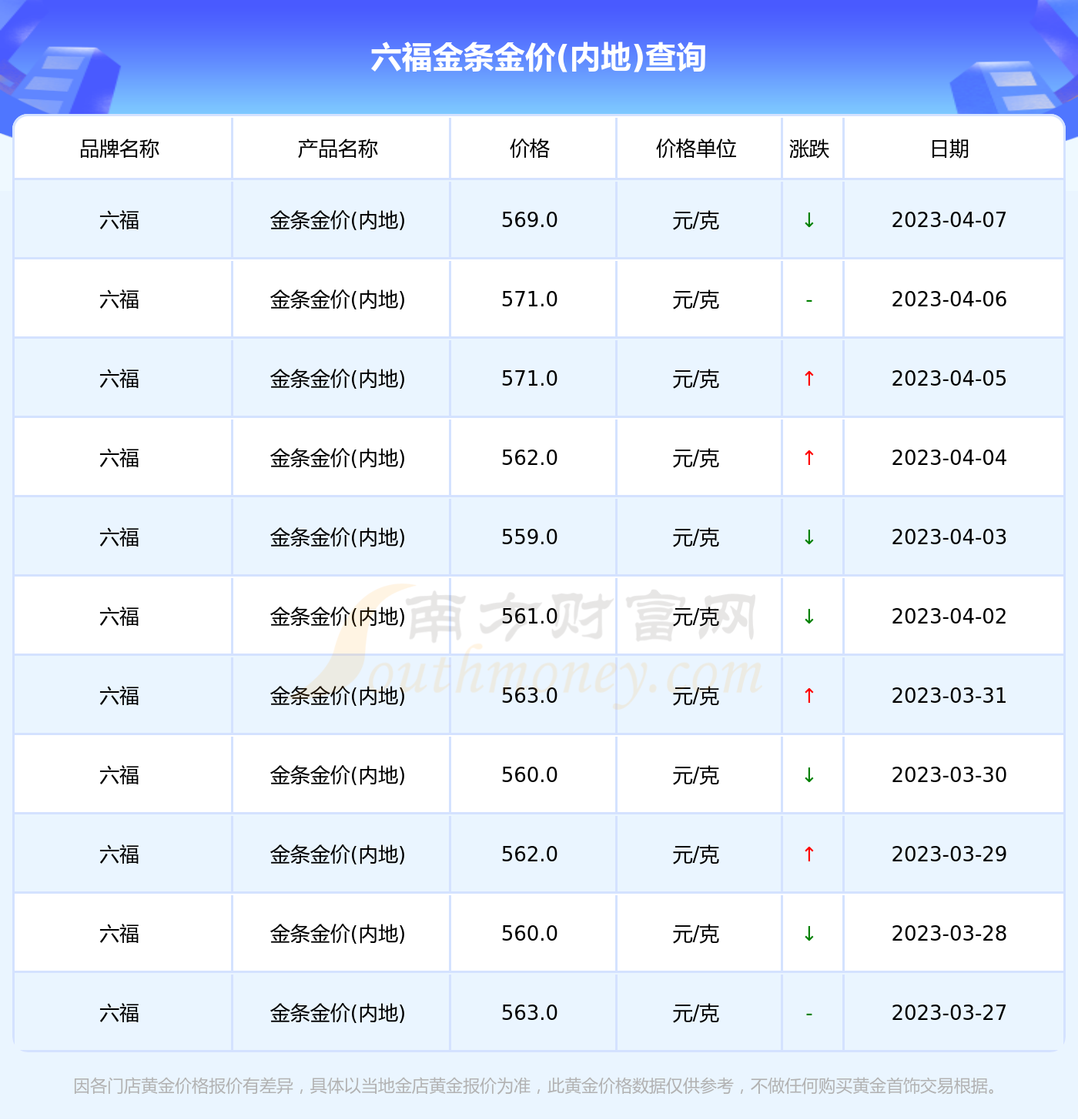Click the red up arrow for 2023-04-05
The width and height of the screenshot is (1078, 1120).
pyautogui.click(x=809, y=379)
